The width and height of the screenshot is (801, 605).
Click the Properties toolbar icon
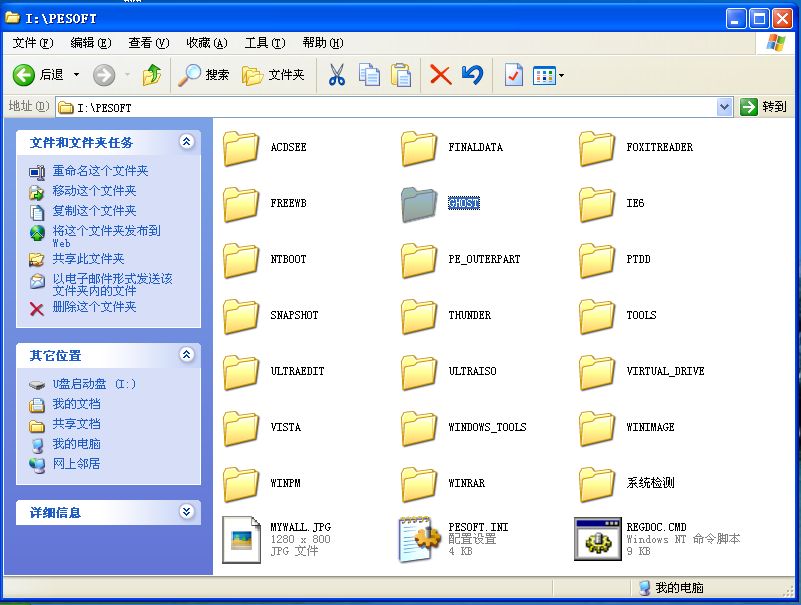click(513, 75)
